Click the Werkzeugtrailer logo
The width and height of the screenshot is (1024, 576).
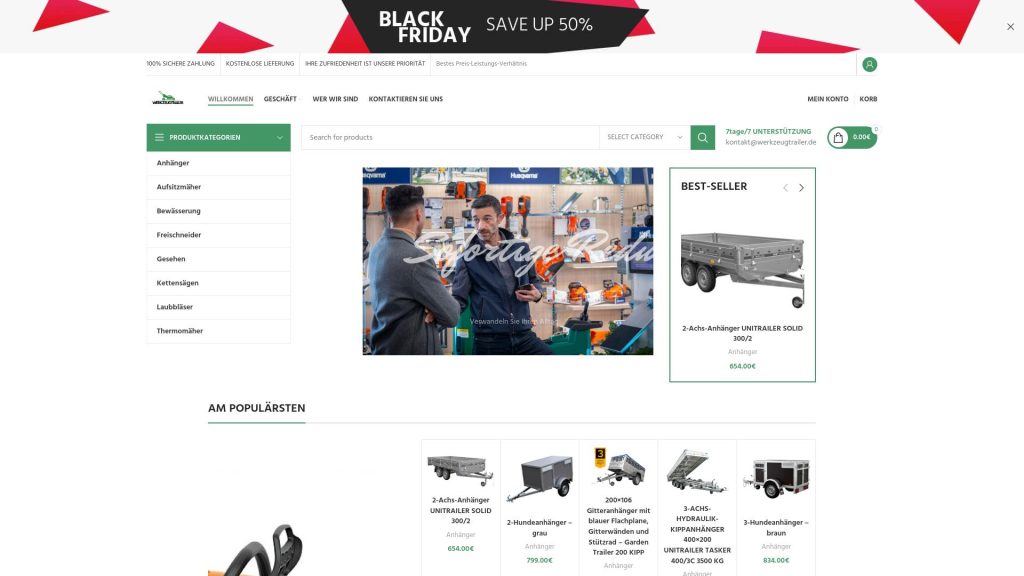point(168,99)
